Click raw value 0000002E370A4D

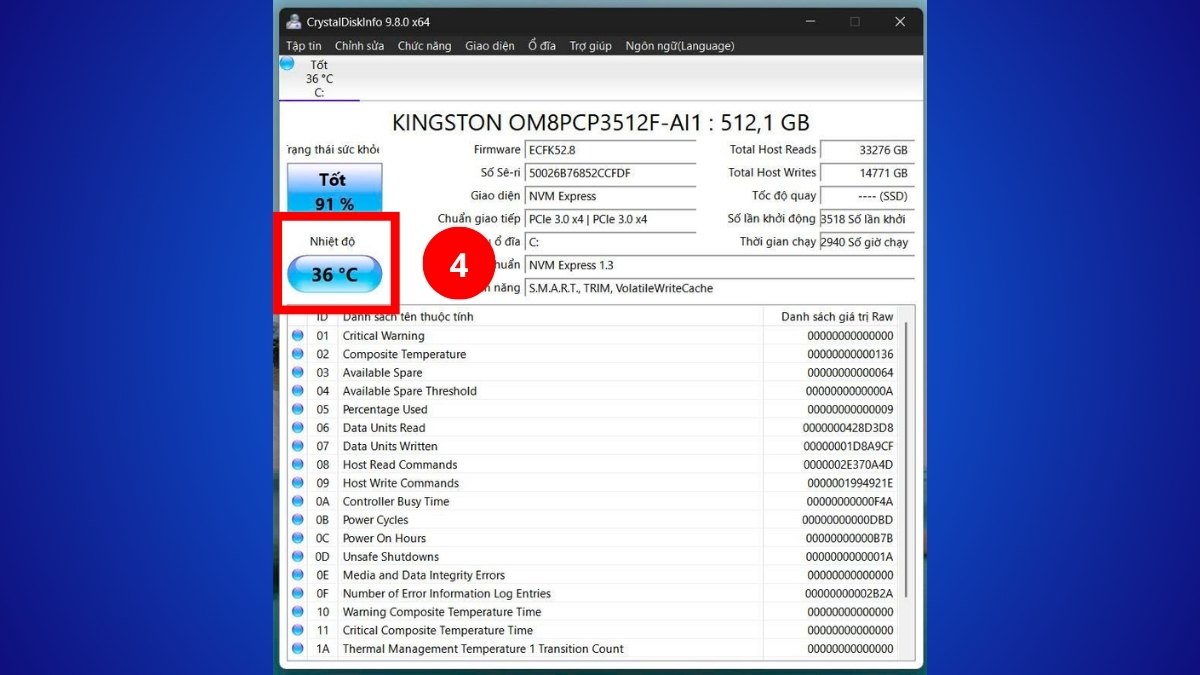click(x=848, y=464)
